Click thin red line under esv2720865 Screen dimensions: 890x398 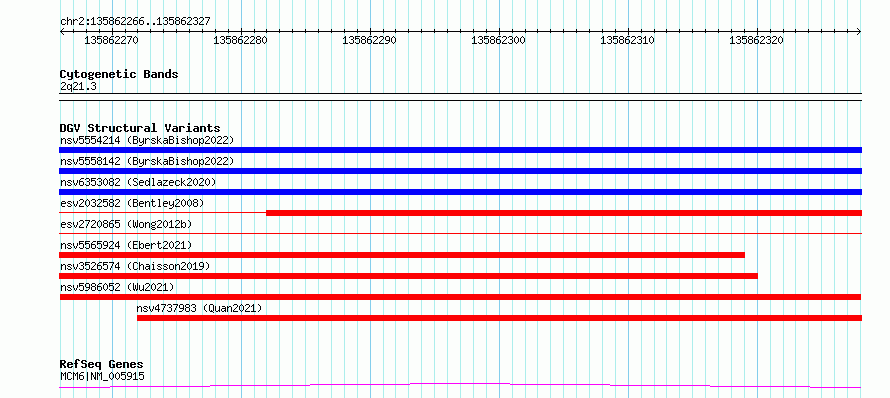click(460, 233)
